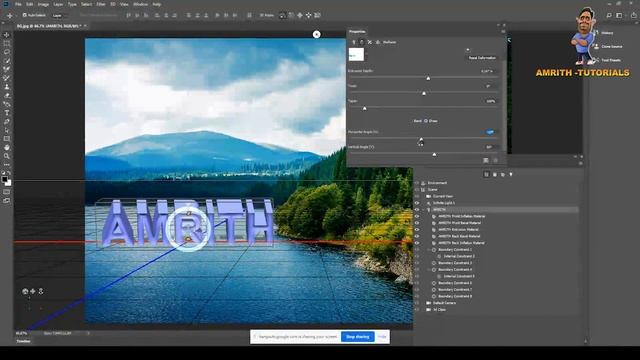The width and height of the screenshot is (640, 360).
Task: Open the Clone Source panel button
Action: click(608, 47)
